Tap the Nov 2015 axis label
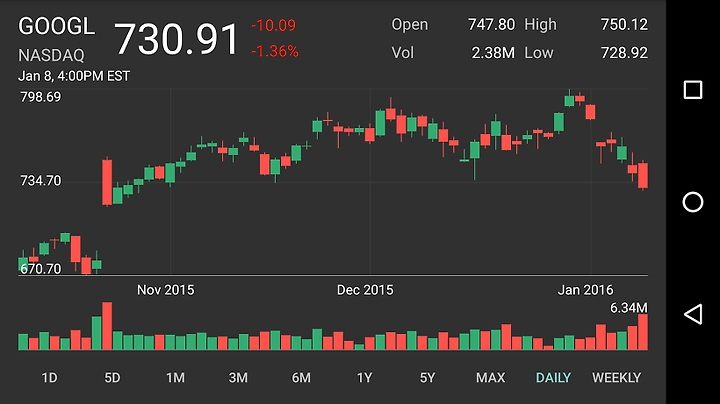Image resolution: width=720 pixels, height=404 pixels. click(x=165, y=290)
